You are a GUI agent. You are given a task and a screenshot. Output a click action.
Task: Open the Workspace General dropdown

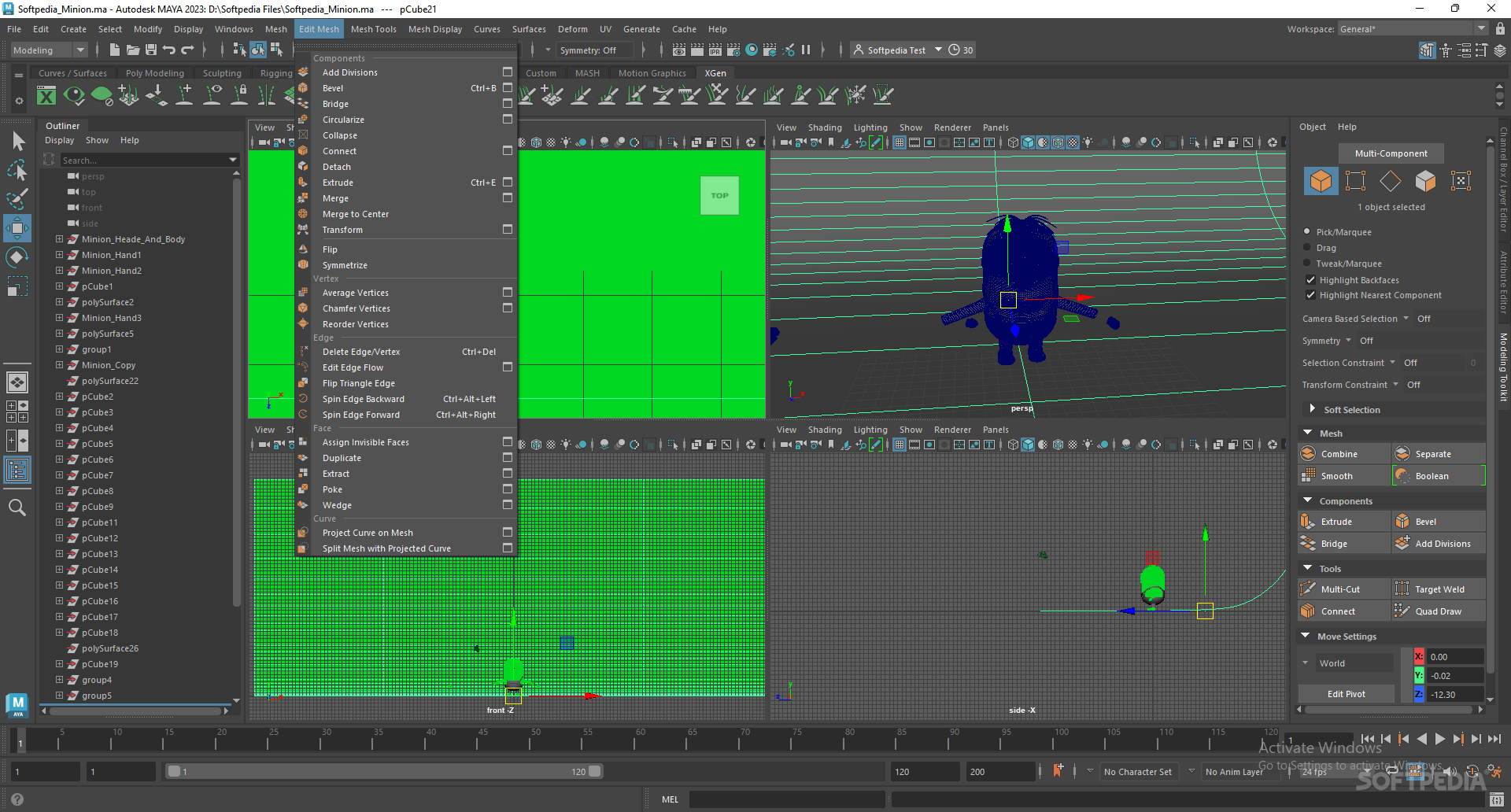tap(1413, 29)
